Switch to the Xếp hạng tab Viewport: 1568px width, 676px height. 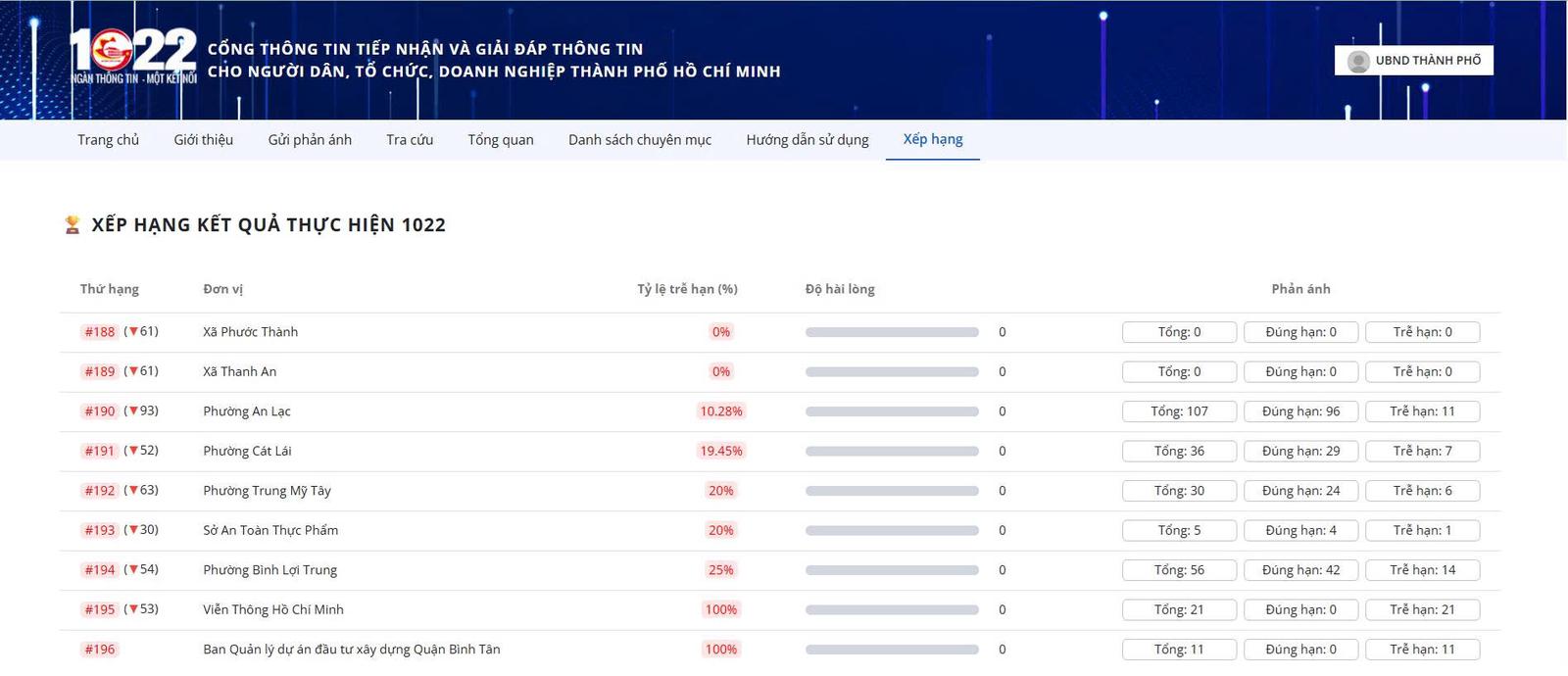pos(933,139)
